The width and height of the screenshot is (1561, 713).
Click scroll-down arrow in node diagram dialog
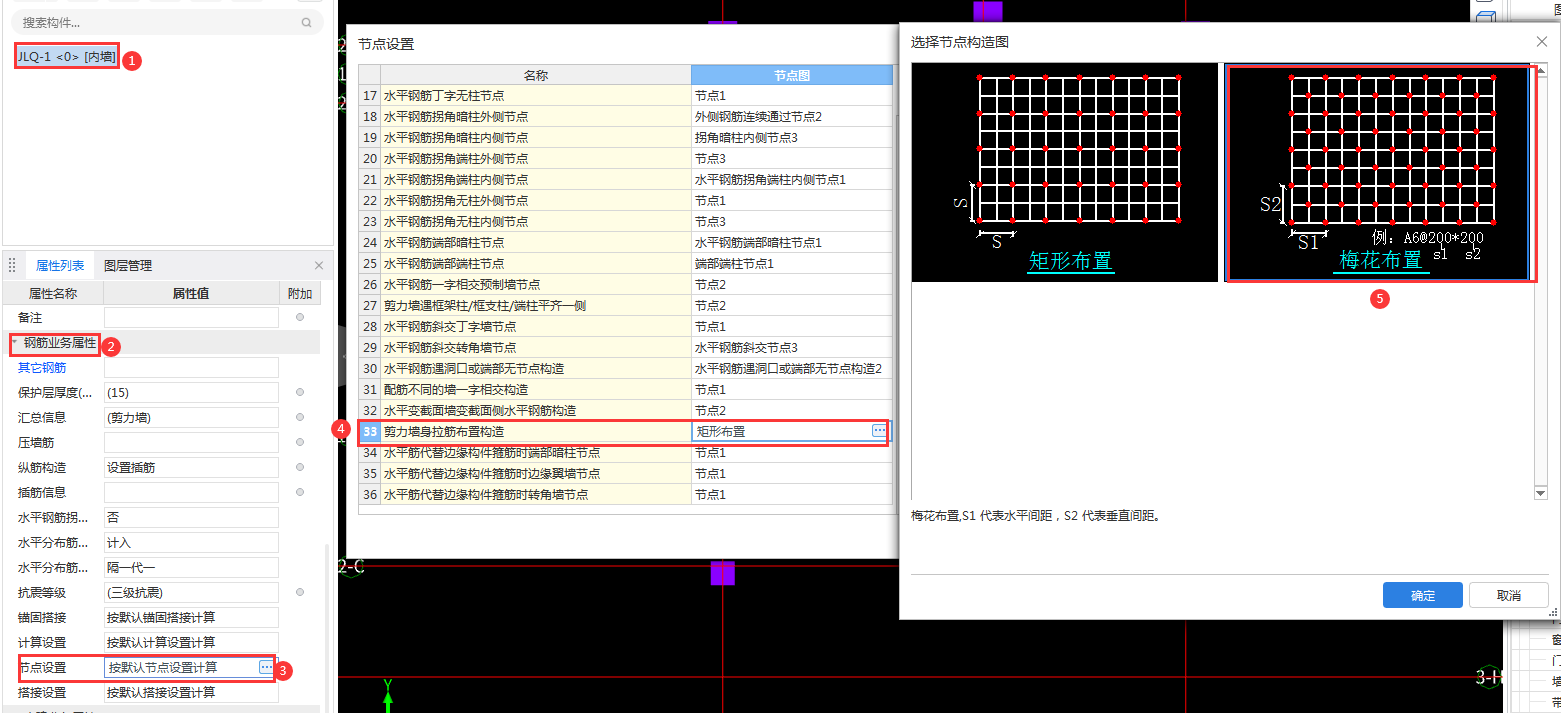pos(1542,493)
